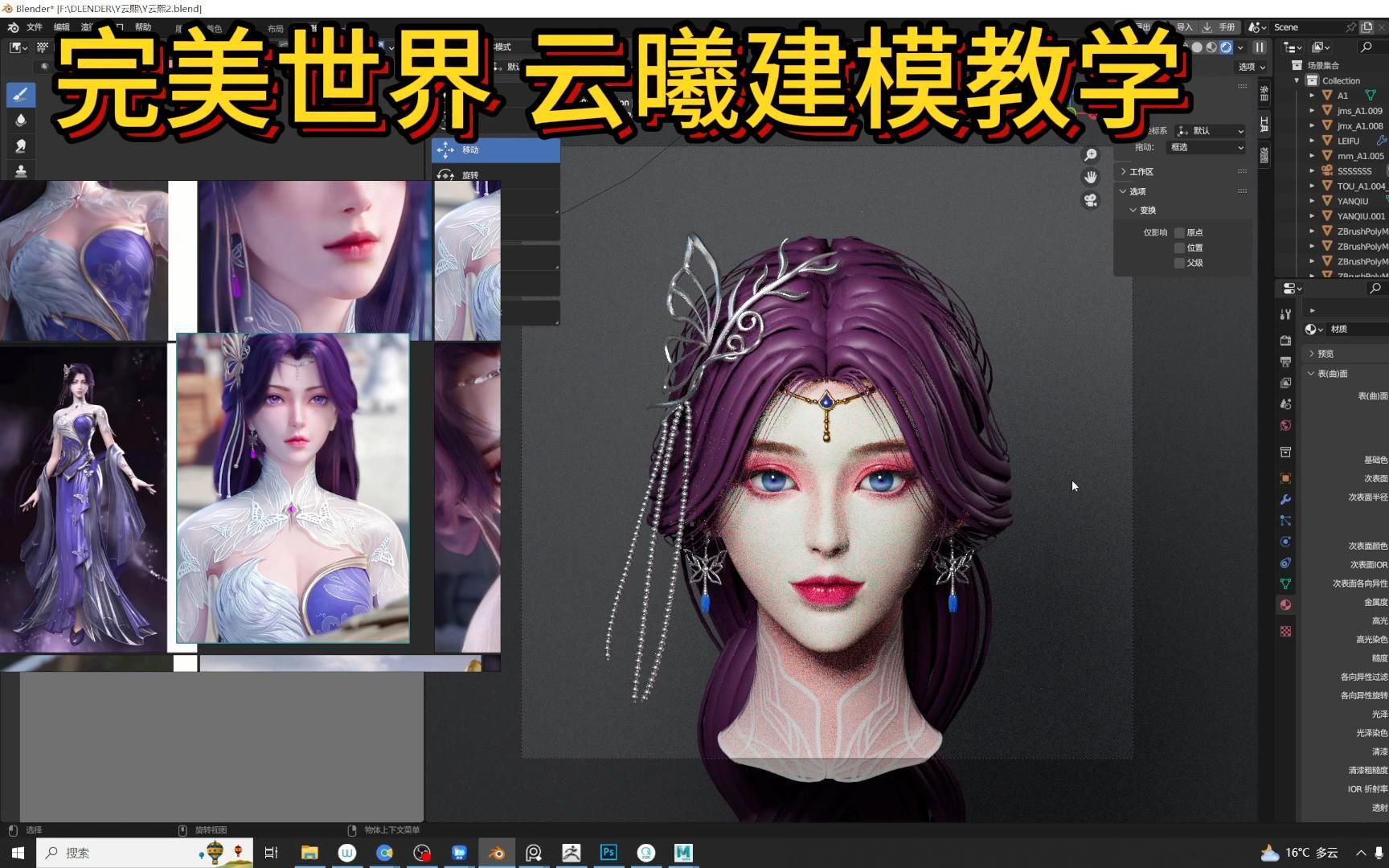Open the Output properties tab icon

[x=1285, y=362]
